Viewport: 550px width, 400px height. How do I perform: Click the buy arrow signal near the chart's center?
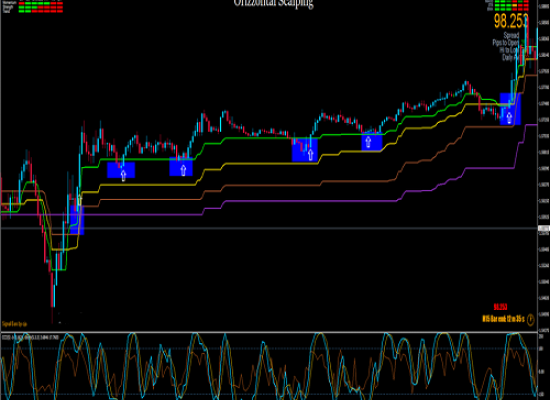coord(310,154)
